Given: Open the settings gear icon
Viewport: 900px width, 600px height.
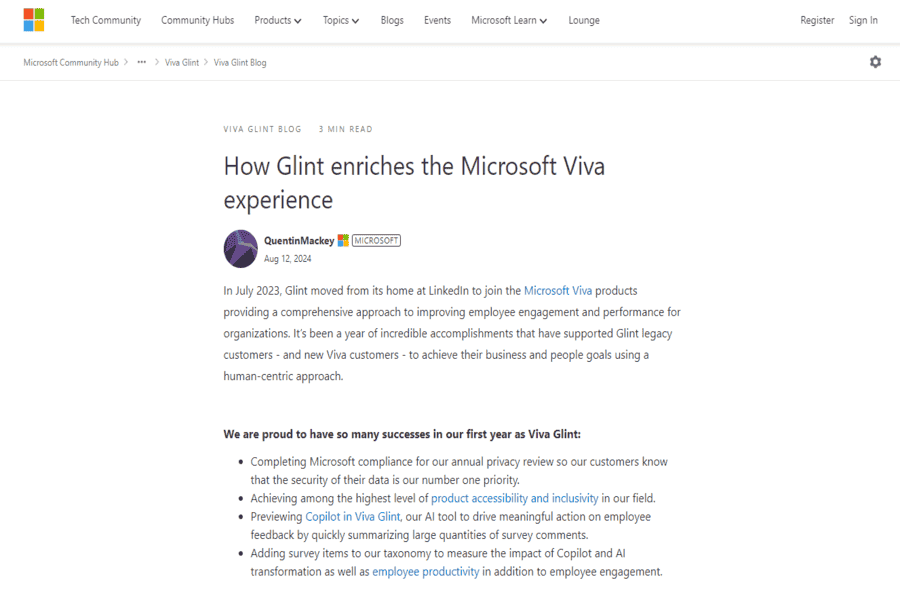Looking at the screenshot, I should click(x=875, y=62).
